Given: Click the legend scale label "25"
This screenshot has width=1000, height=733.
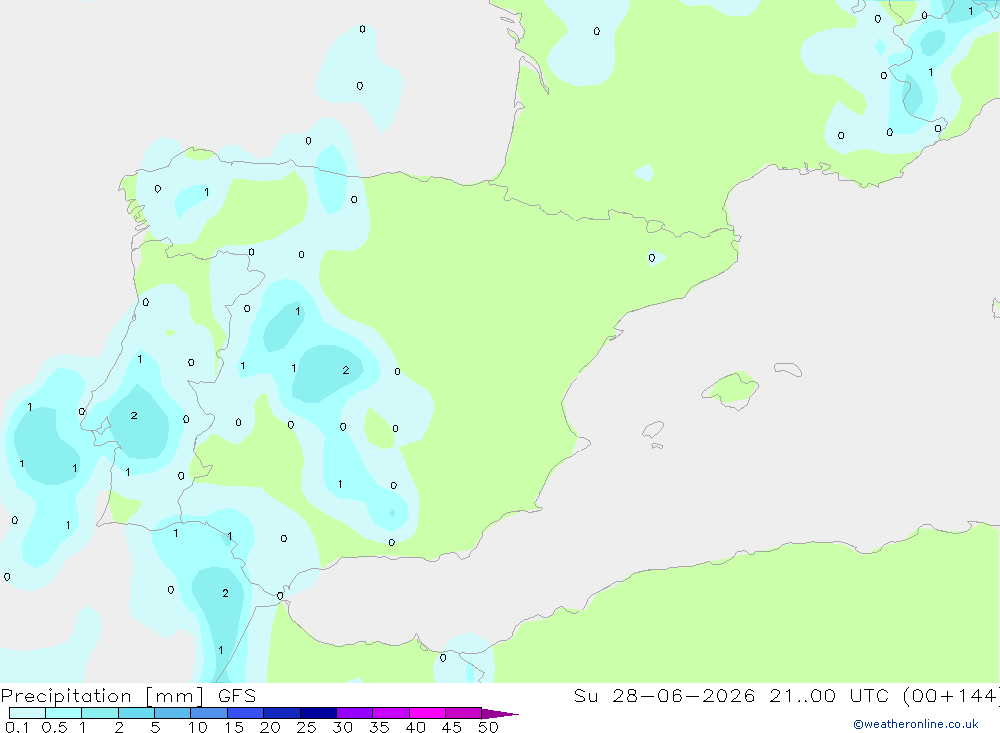Looking at the screenshot, I should tap(306, 727).
